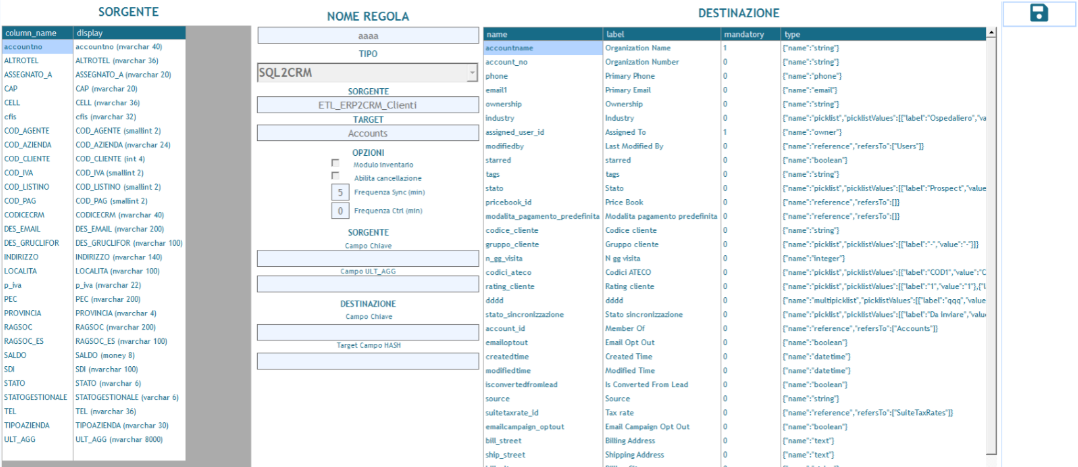This screenshot has width=1078, height=467.
Task: Select suitetaxrate_id destination field
Action: pos(542,413)
